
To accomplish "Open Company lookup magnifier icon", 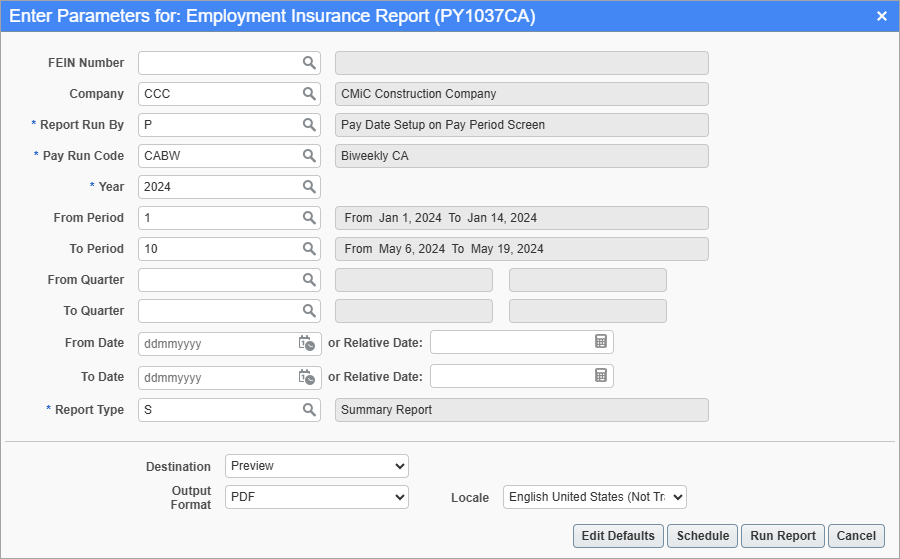I will tap(309, 94).
